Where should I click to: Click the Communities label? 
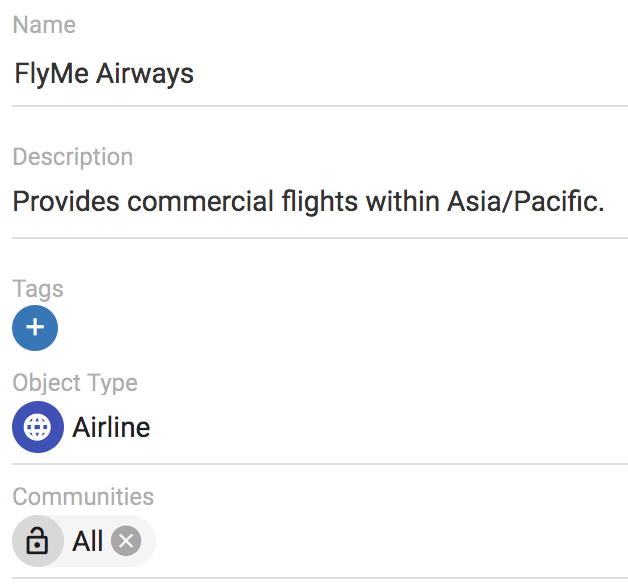83,497
